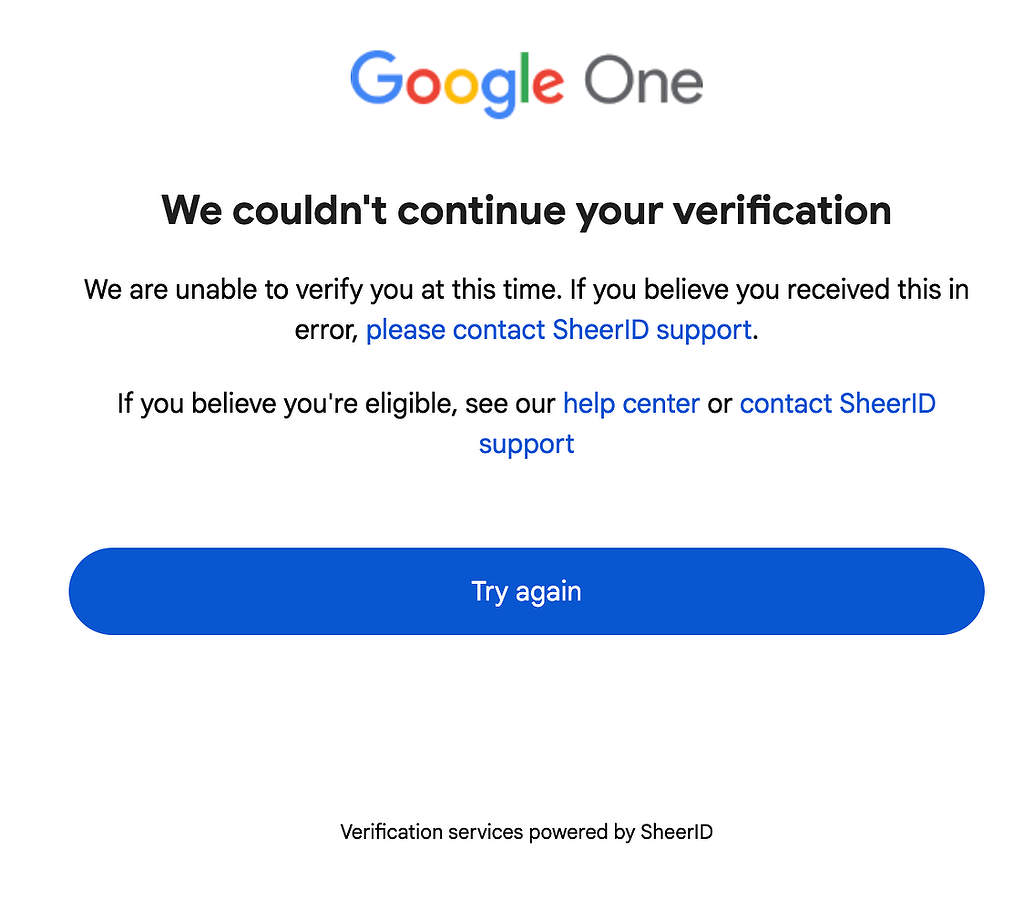Click the word 'error,' before the support link
Screen dimensions: 1024x911
327,330
